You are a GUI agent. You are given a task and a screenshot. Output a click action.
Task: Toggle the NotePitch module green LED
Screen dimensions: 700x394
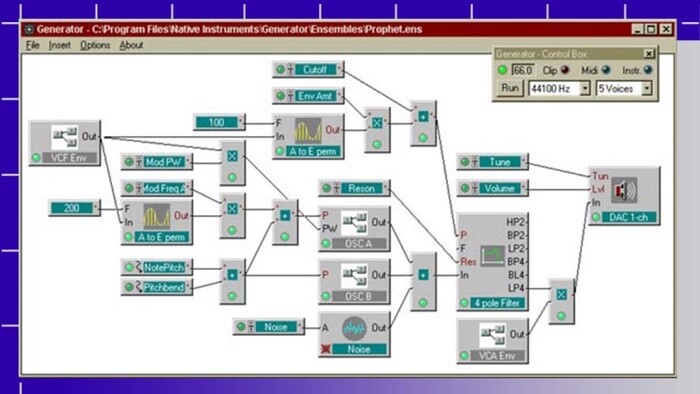point(129,267)
